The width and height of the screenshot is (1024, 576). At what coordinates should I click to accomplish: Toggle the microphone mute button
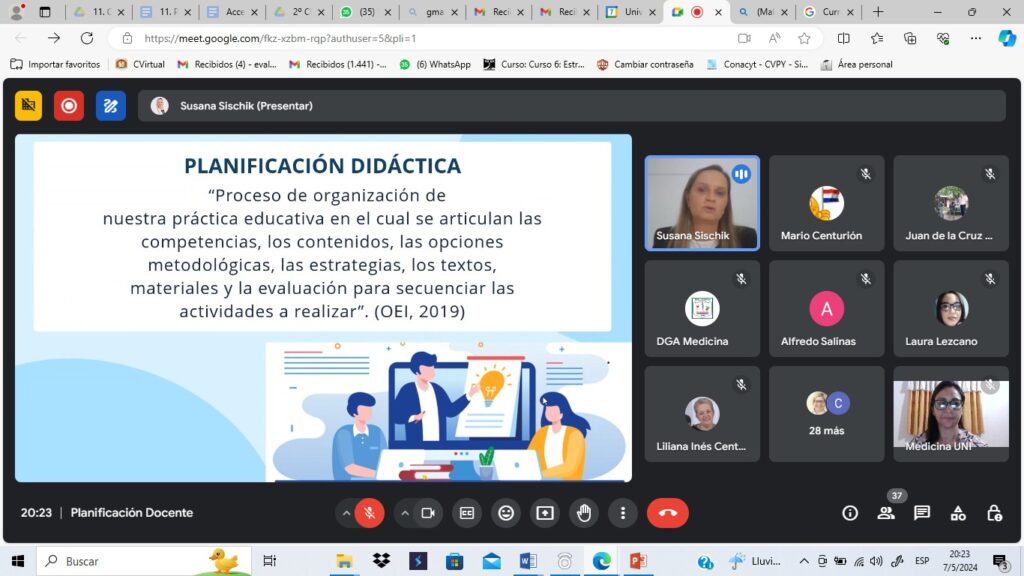coord(370,513)
